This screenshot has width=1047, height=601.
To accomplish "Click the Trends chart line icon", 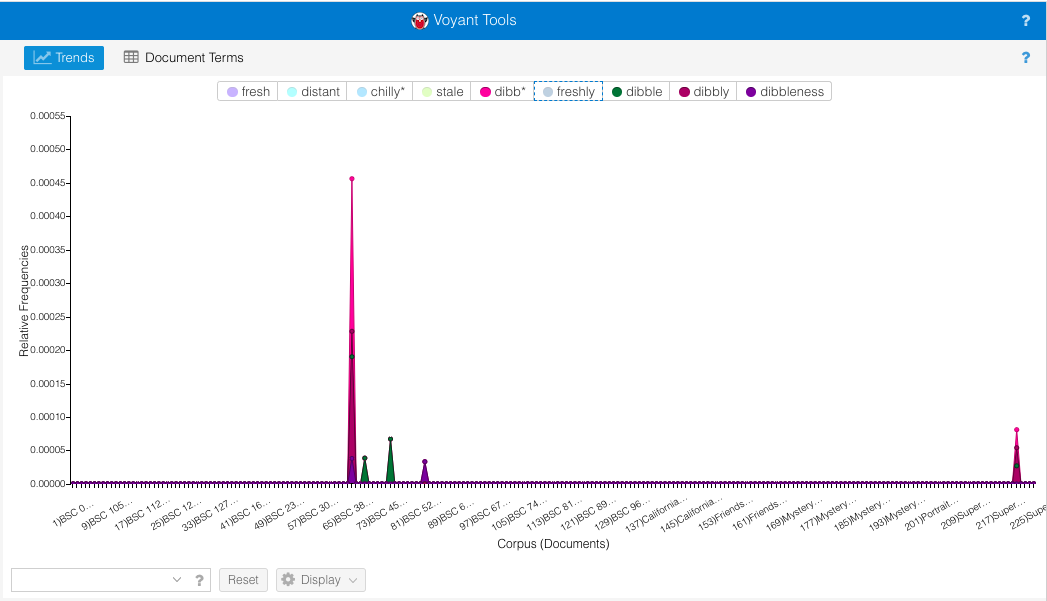I will pos(42,57).
